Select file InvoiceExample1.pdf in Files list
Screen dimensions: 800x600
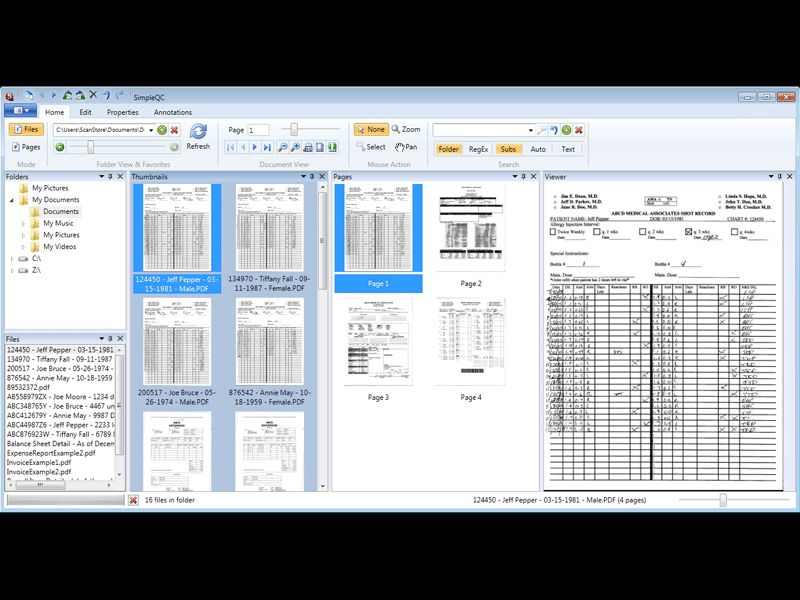click(39, 462)
